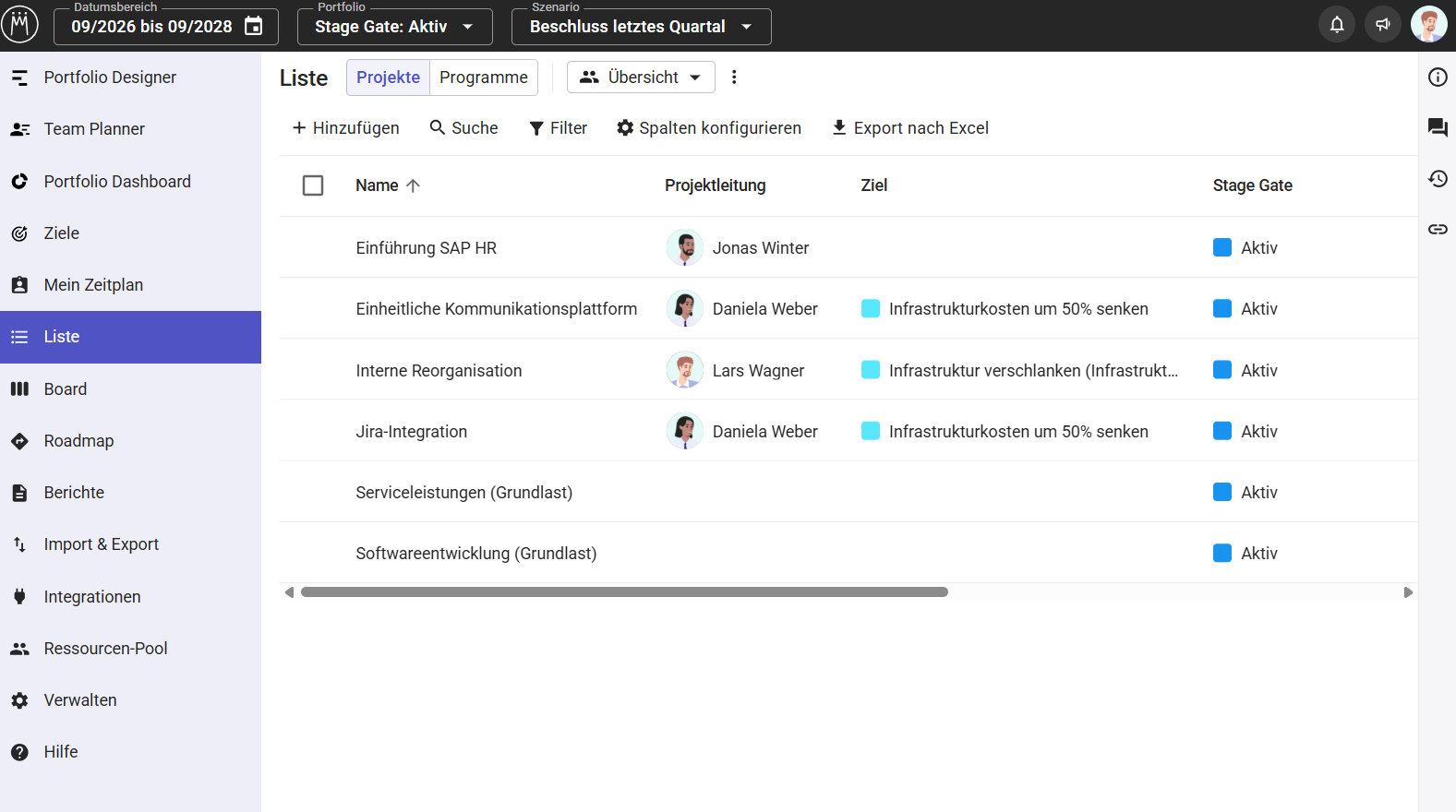Open the app logo home icon

coord(19,25)
